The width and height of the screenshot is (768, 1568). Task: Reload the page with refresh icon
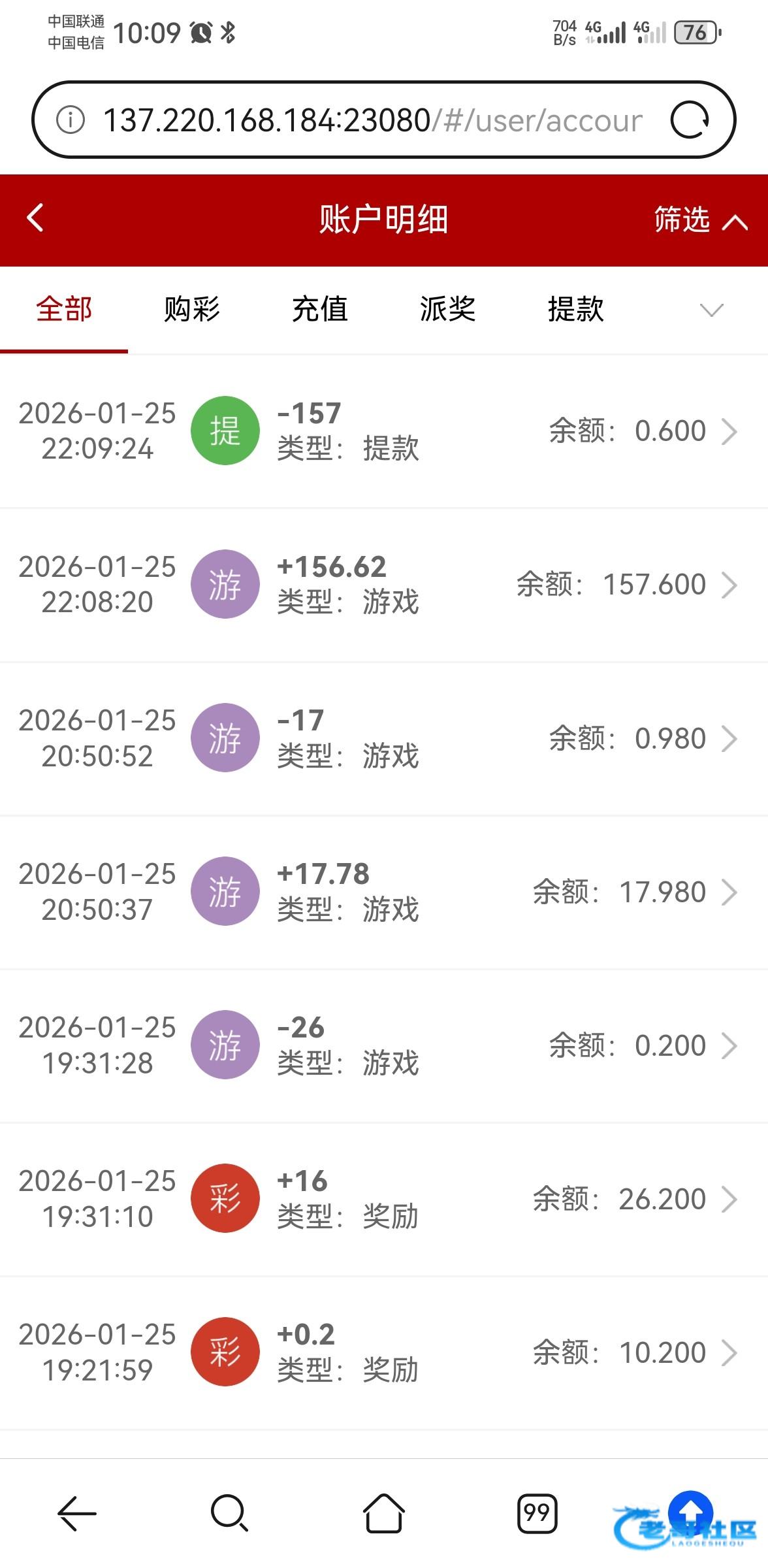pyautogui.click(x=690, y=120)
